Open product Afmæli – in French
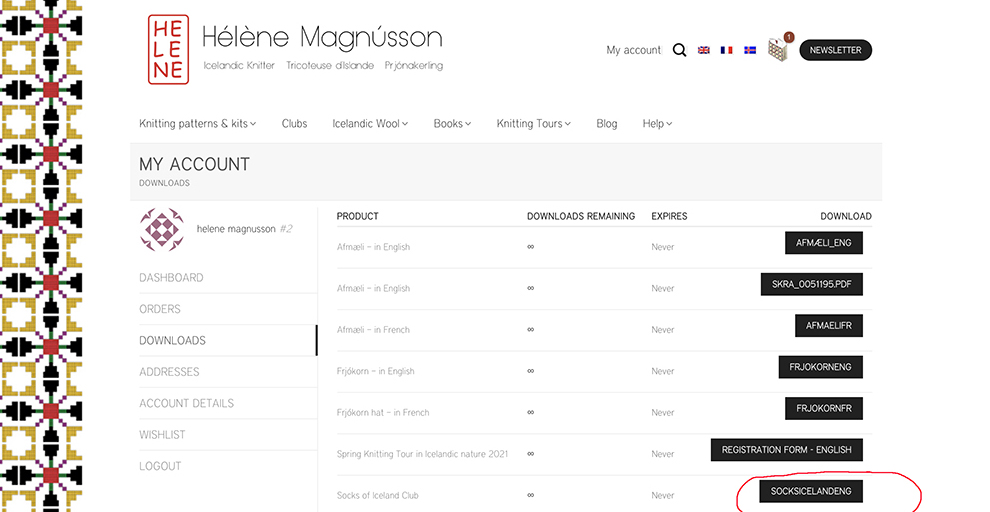This screenshot has height=512, width=990. click(373, 330)
